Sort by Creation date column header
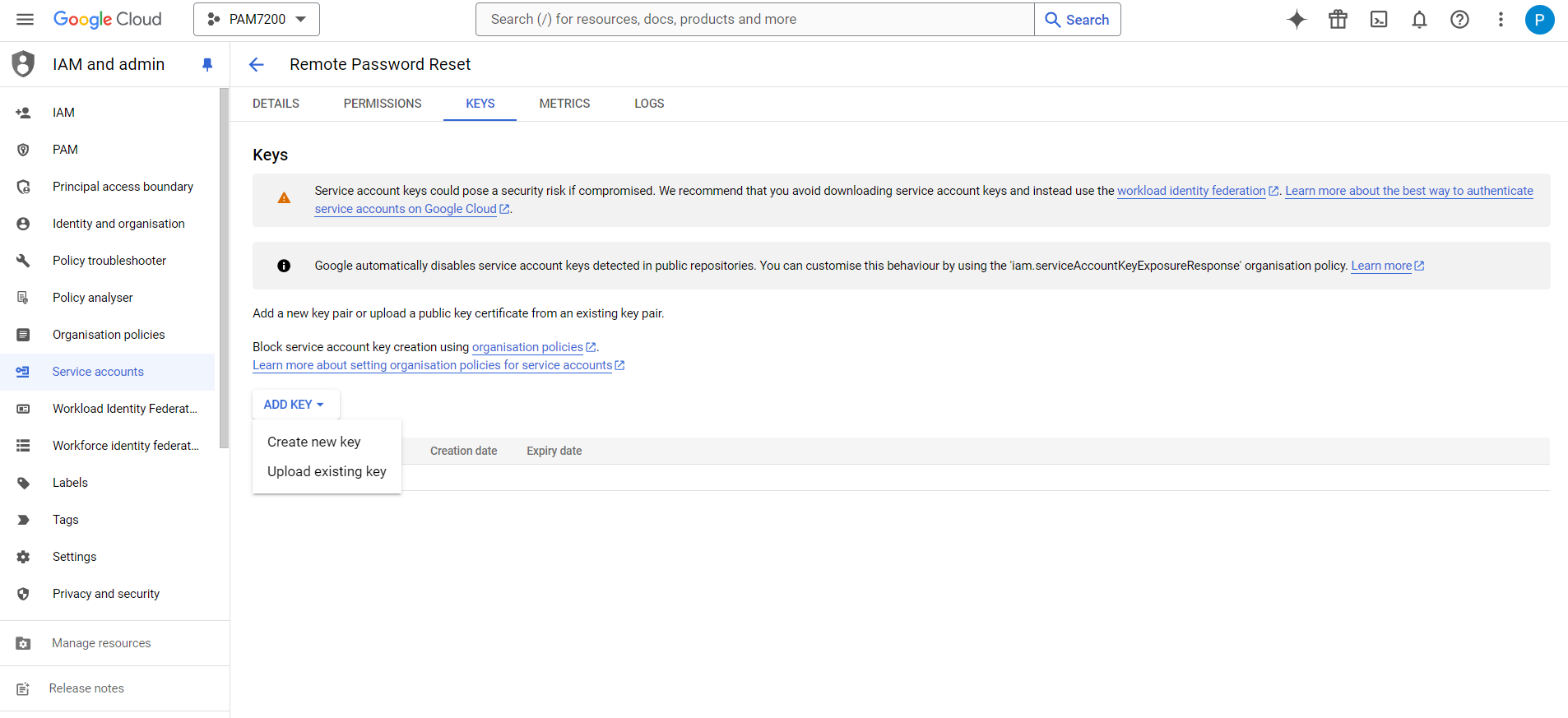The width and height of the screenshot is (1568, 718). [x=463, y=451]
